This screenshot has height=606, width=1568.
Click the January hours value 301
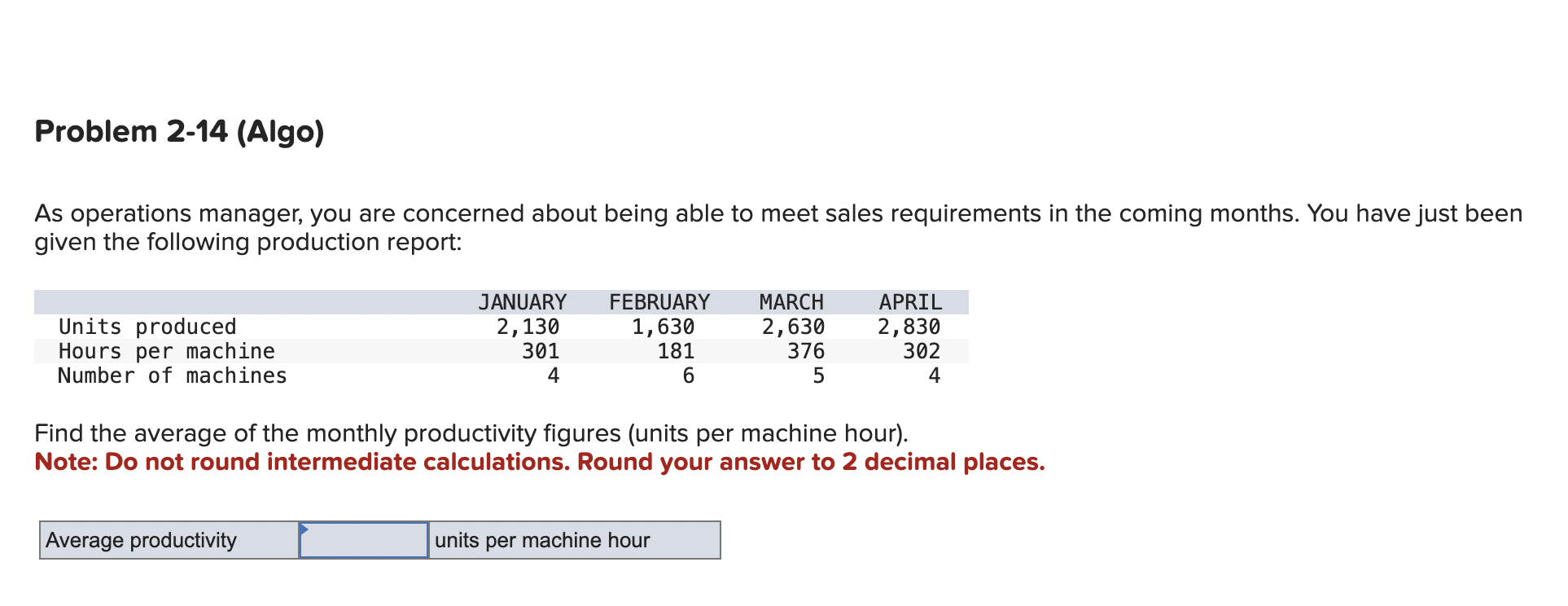coord(542,351)
